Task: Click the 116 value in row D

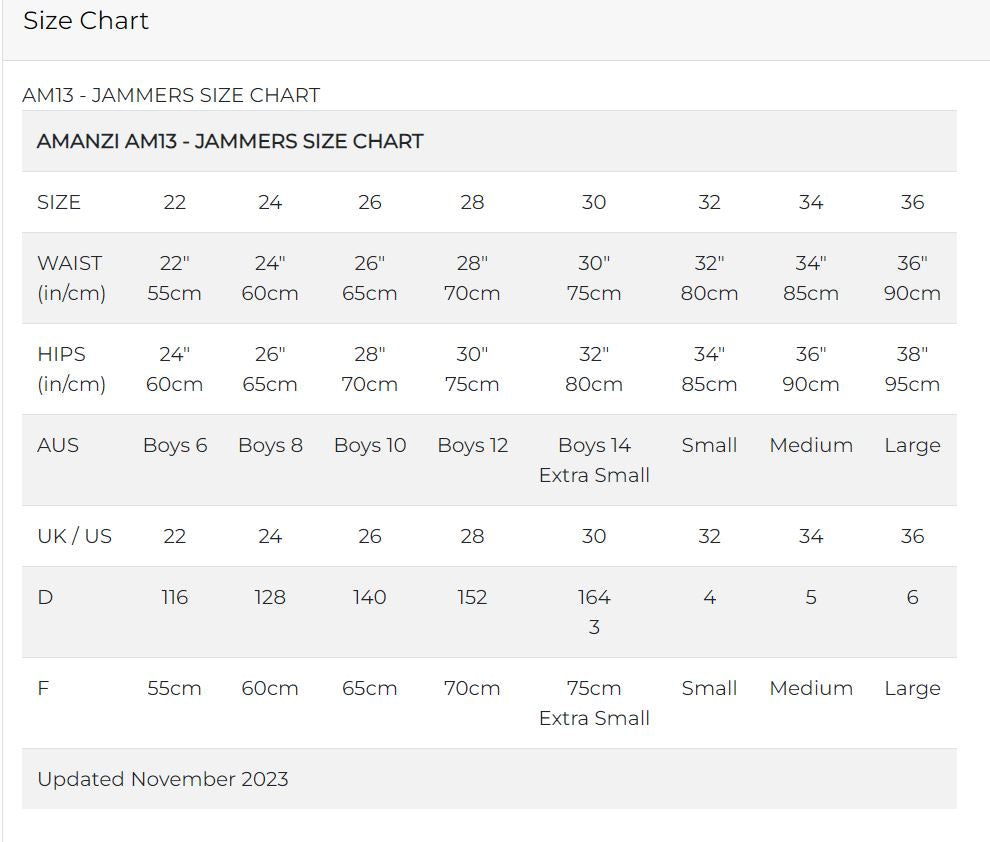Action: click(175, 597)
